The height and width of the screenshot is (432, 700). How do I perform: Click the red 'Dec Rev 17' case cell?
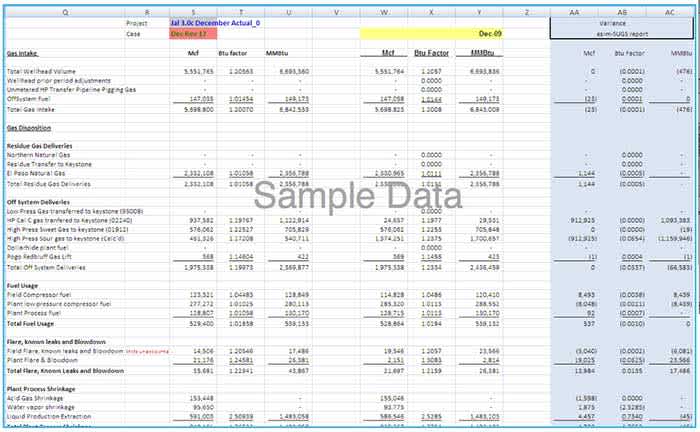(193, 34)
